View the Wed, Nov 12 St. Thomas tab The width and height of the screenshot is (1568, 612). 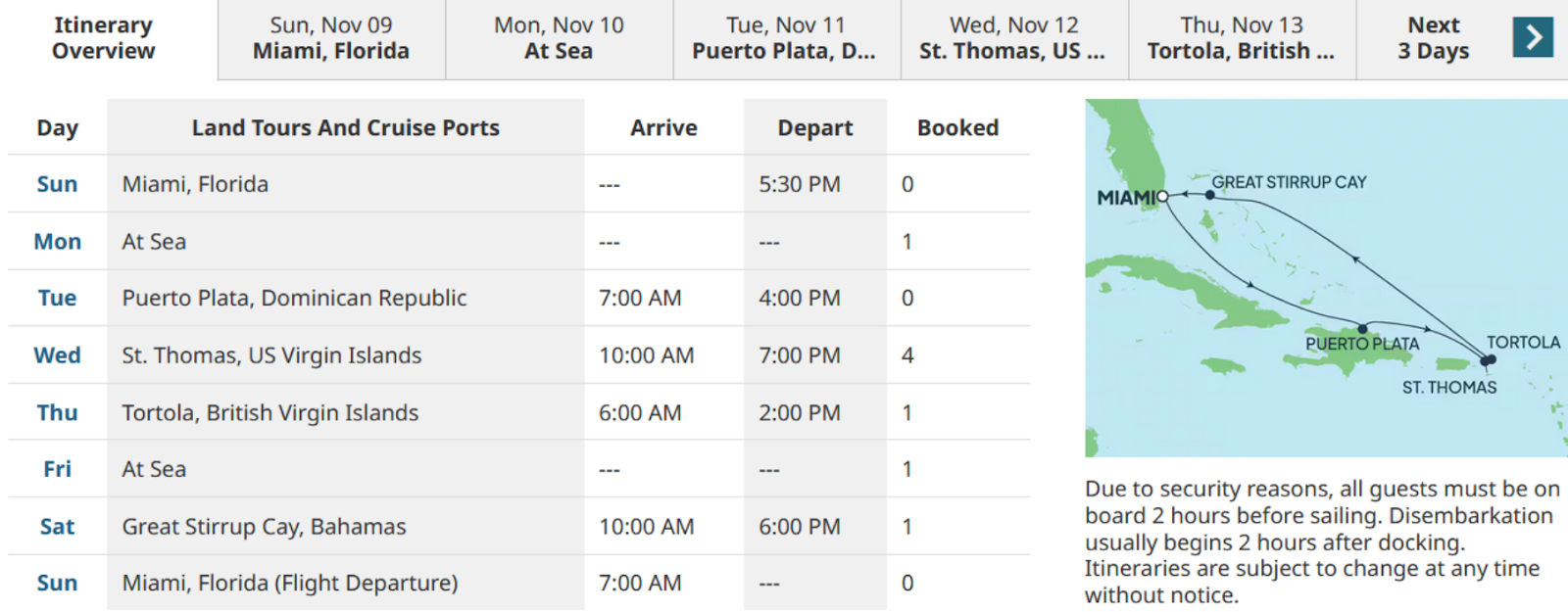point(1012,38)
